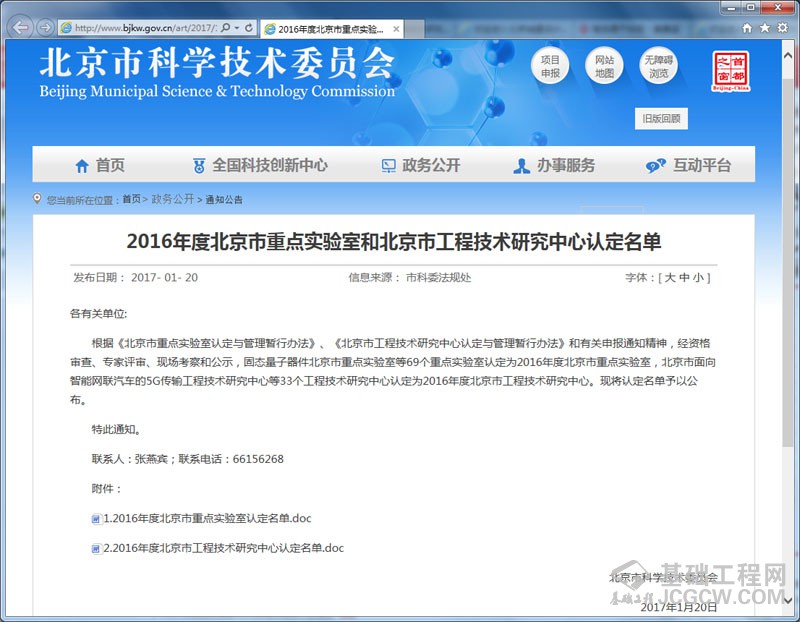Click the refresh icon in address bar

[x=249, y=28]
